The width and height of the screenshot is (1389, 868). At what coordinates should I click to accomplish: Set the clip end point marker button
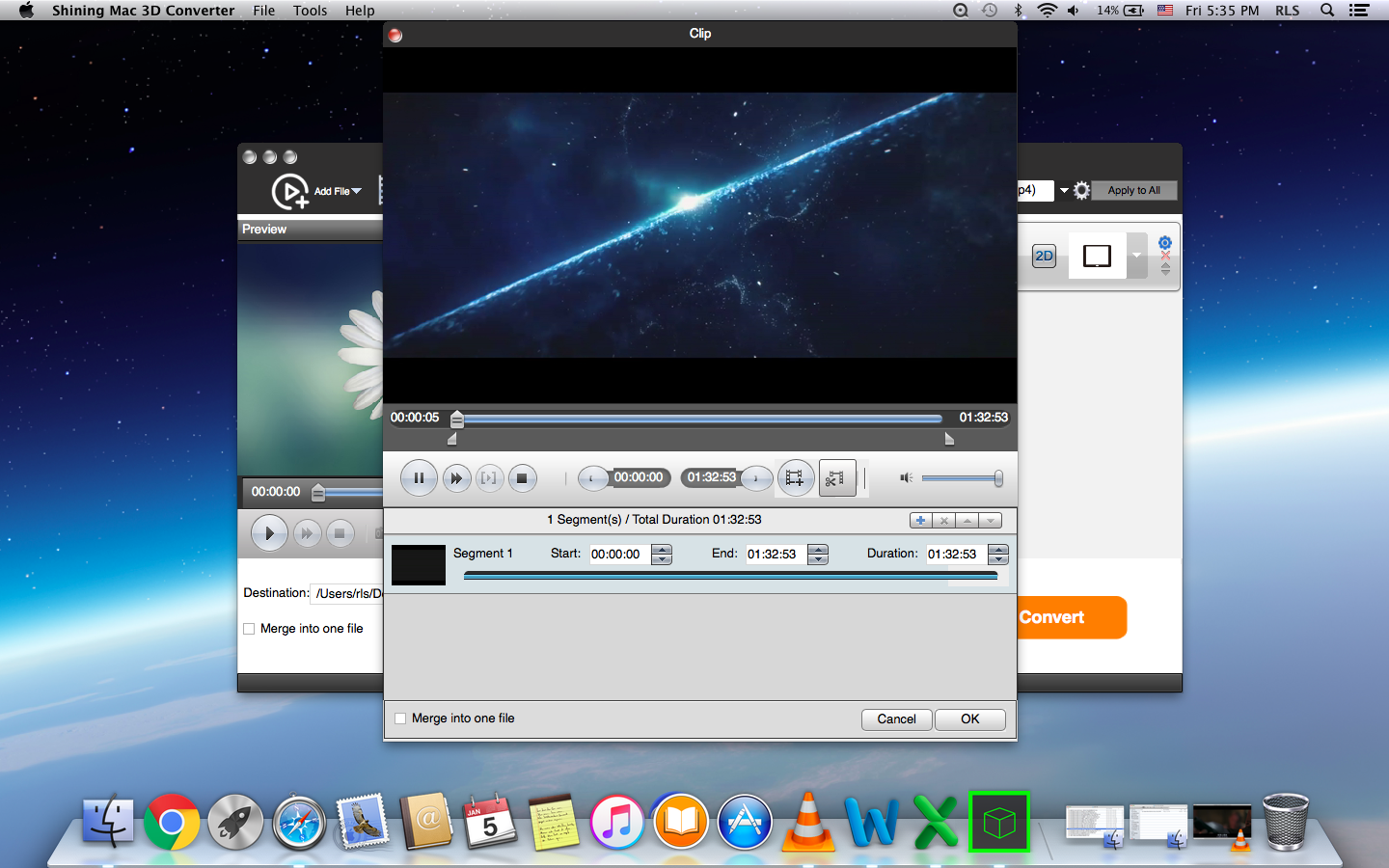[756, 478]
